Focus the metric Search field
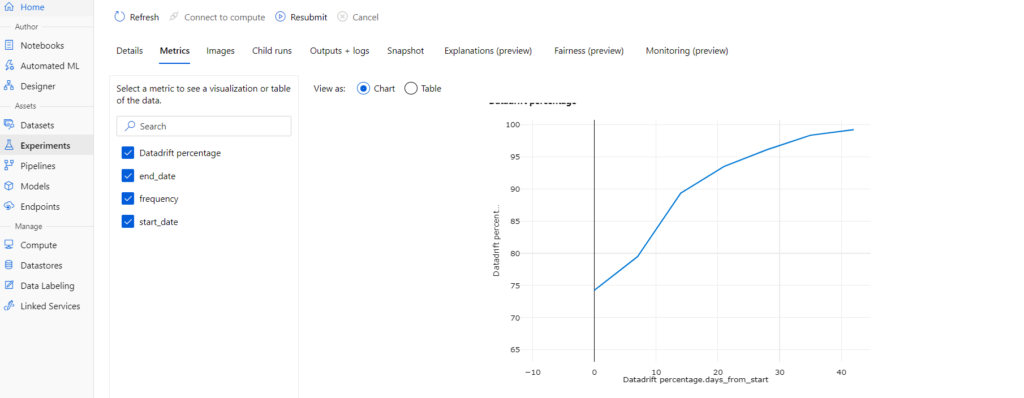Viewport: 1024px width, 398px height. coord(204,126)
